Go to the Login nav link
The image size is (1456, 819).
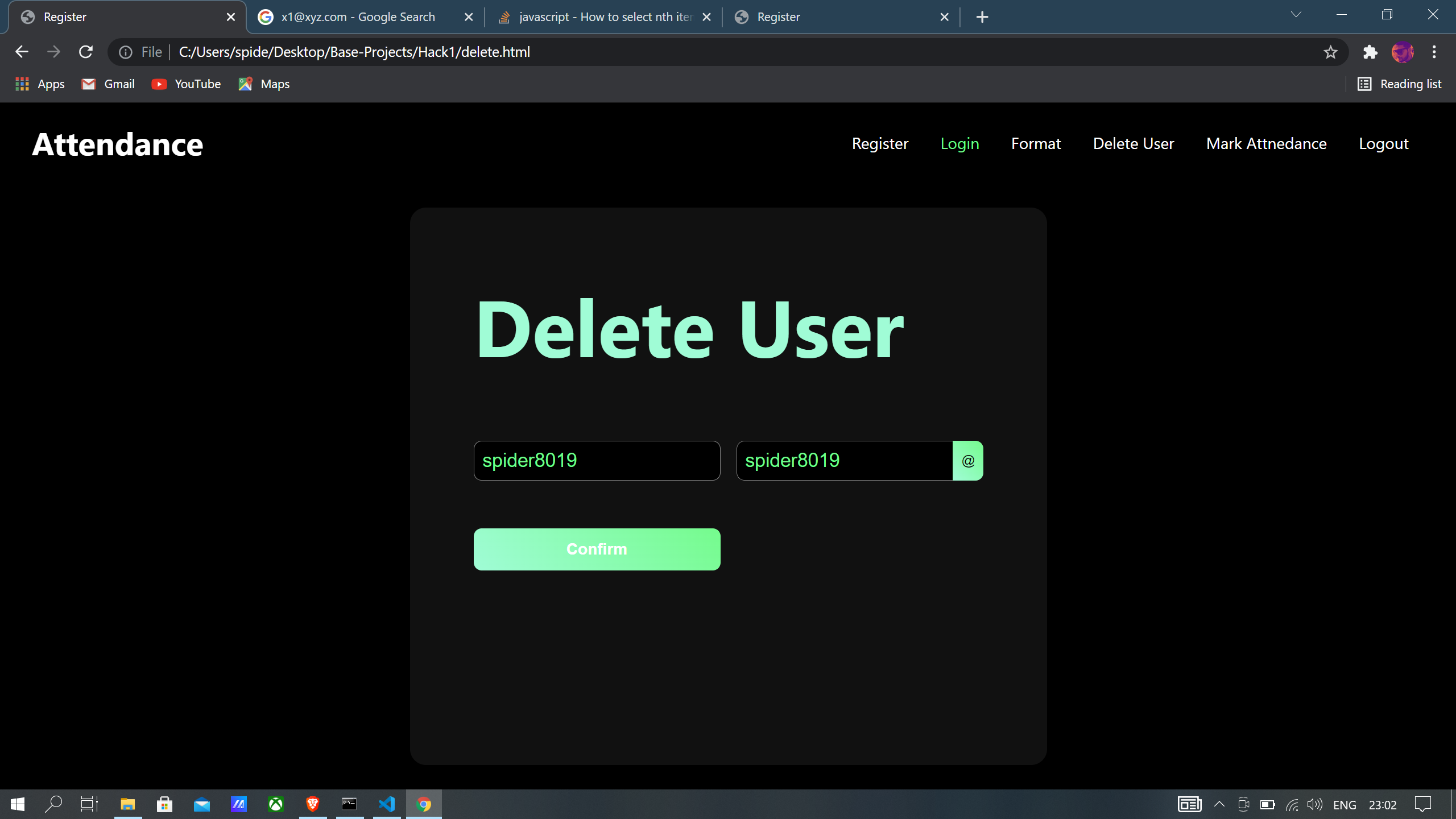tap(959, 144)
